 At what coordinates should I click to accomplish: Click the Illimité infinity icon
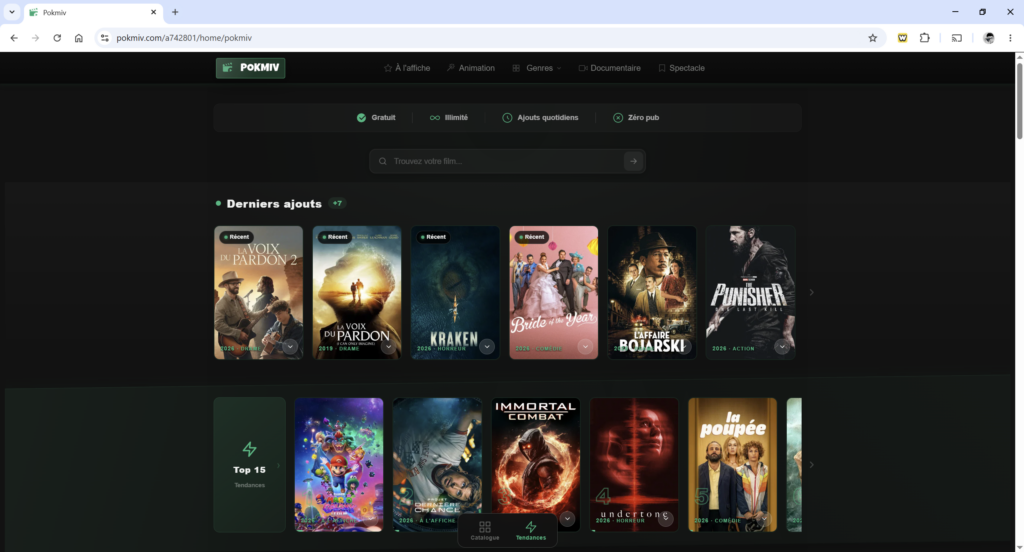(434, 118)
